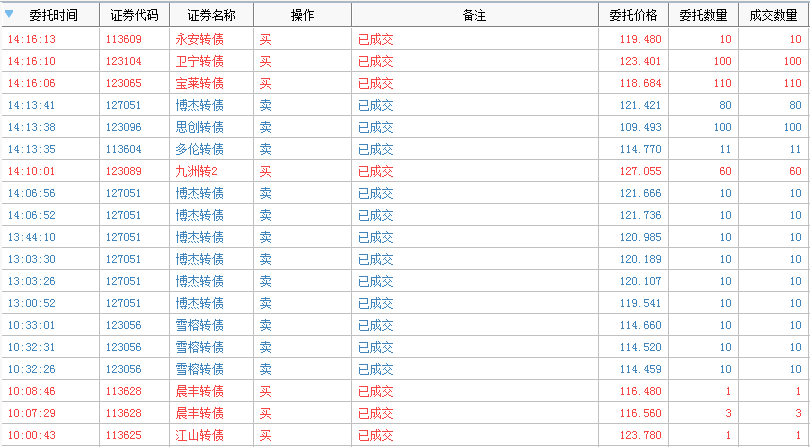Click the 14:16:06 time cell
810x447 pixels.
(32, 83)
